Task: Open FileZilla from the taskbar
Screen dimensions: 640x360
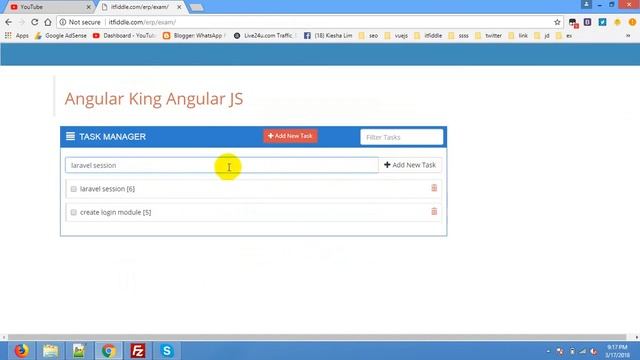Action: 138,351
